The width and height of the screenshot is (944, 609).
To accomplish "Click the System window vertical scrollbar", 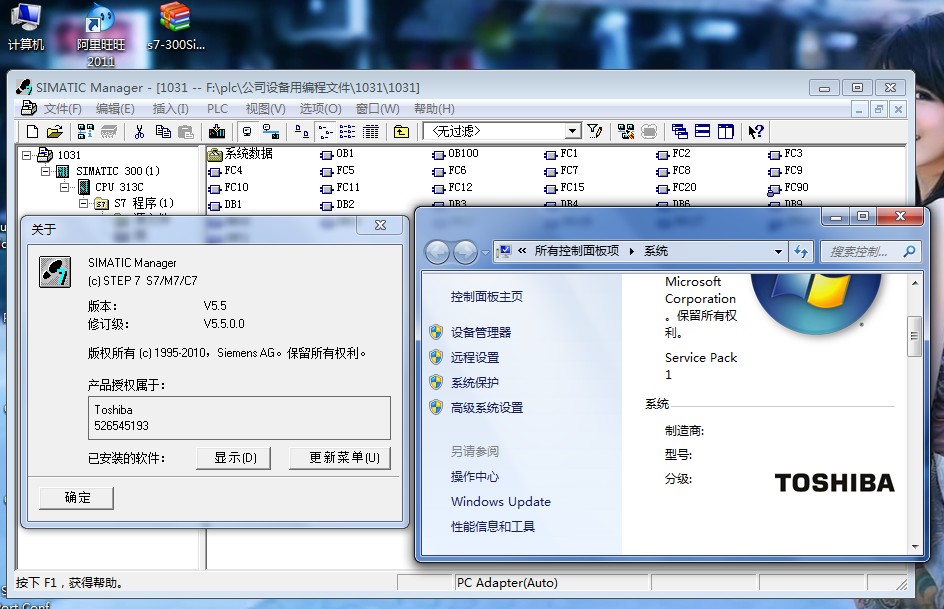I will coord(914,337).
